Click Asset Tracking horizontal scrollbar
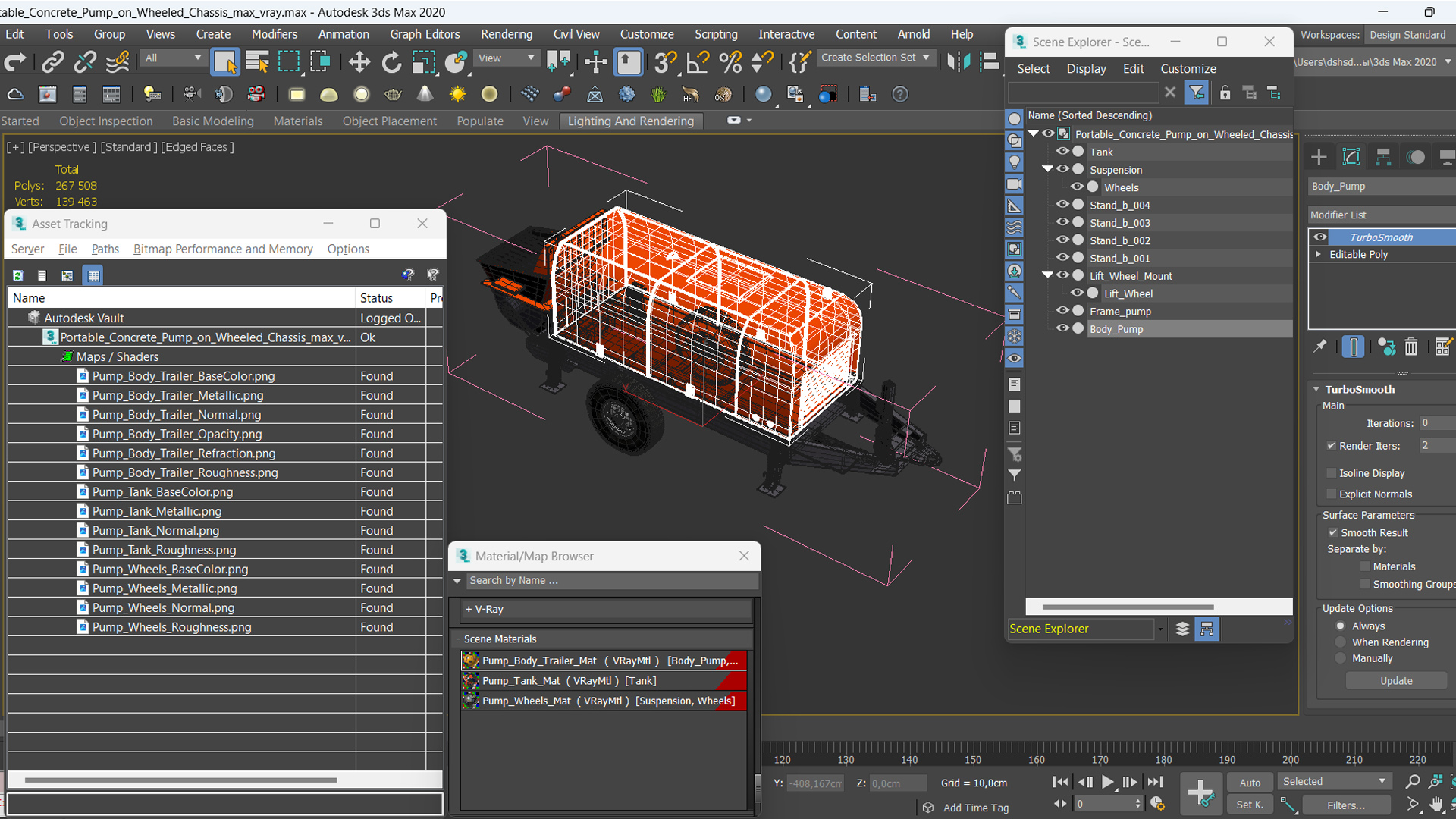The width and height of the screenshot is (1456, 819). coord(180,780)
